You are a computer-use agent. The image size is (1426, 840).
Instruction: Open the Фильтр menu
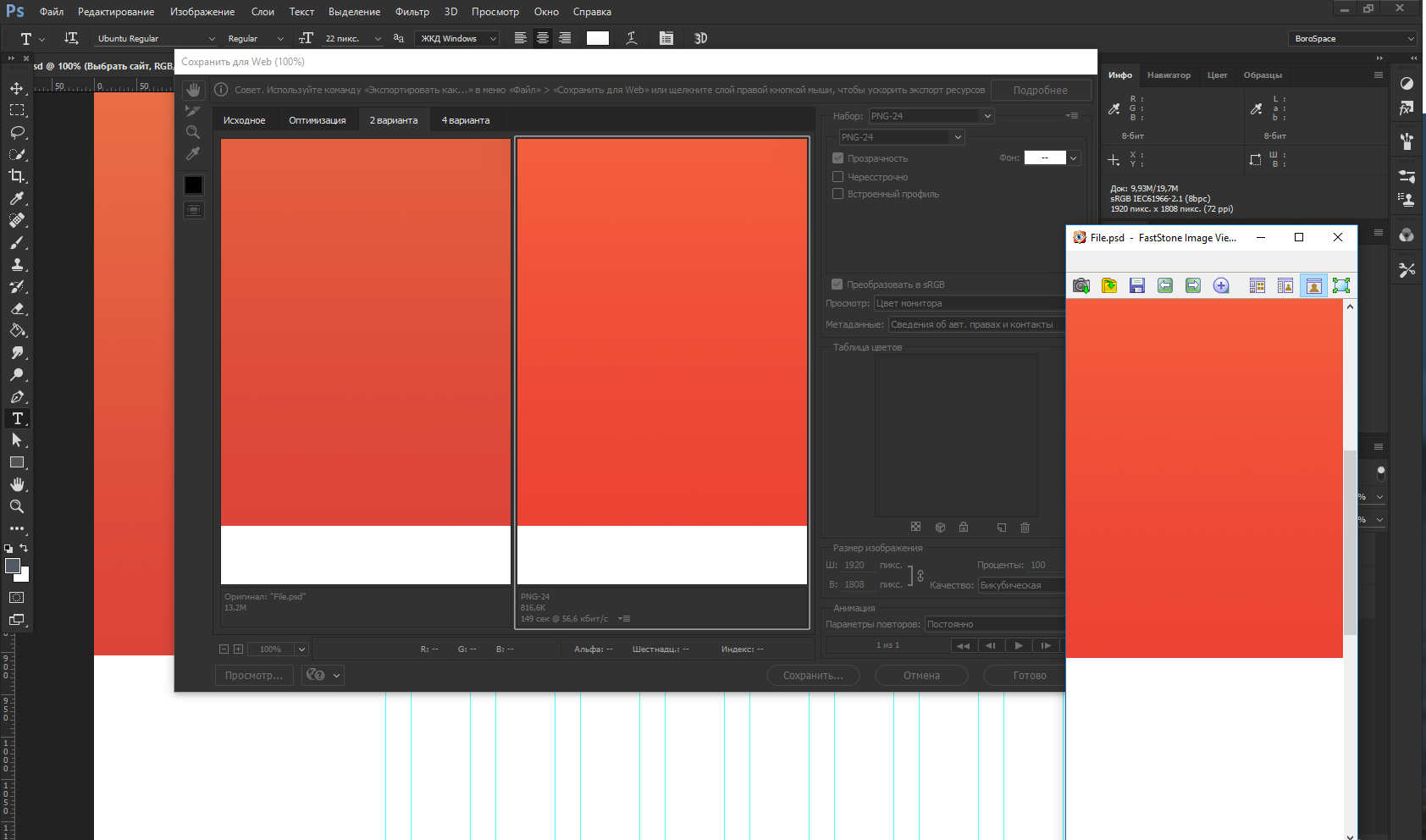412,12
